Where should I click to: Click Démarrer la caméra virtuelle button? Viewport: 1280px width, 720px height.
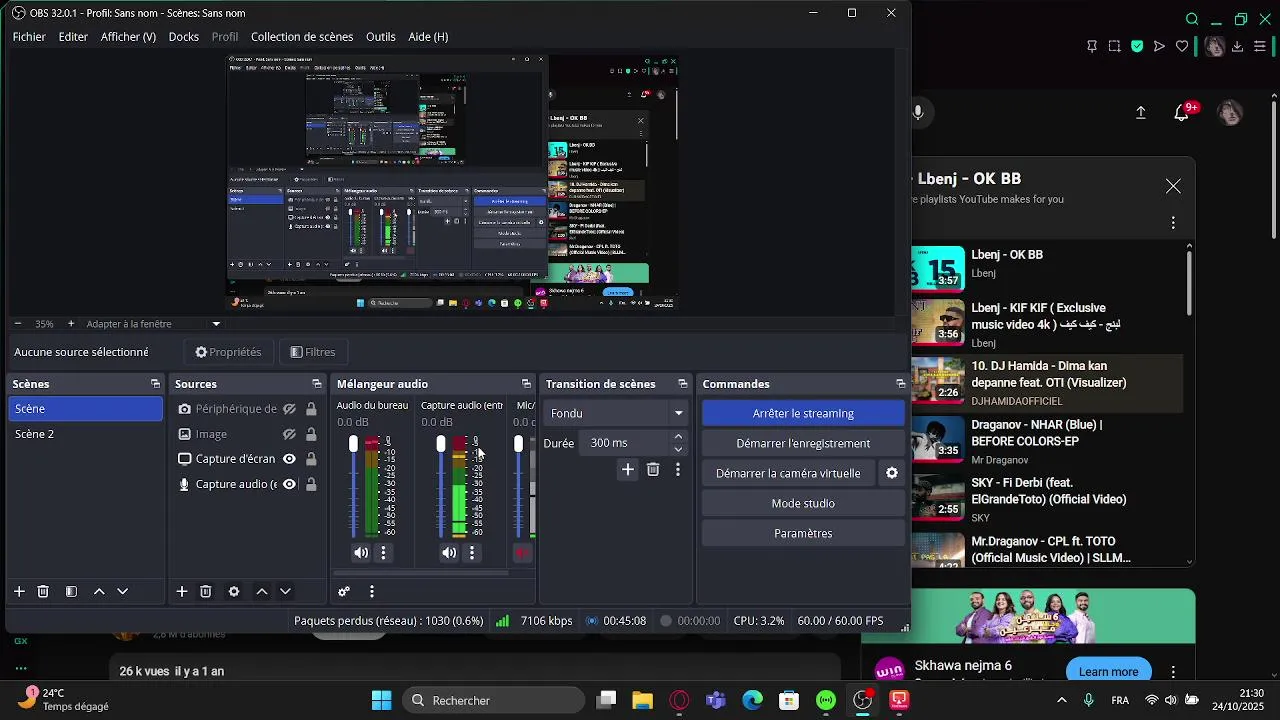pos(788,474)
